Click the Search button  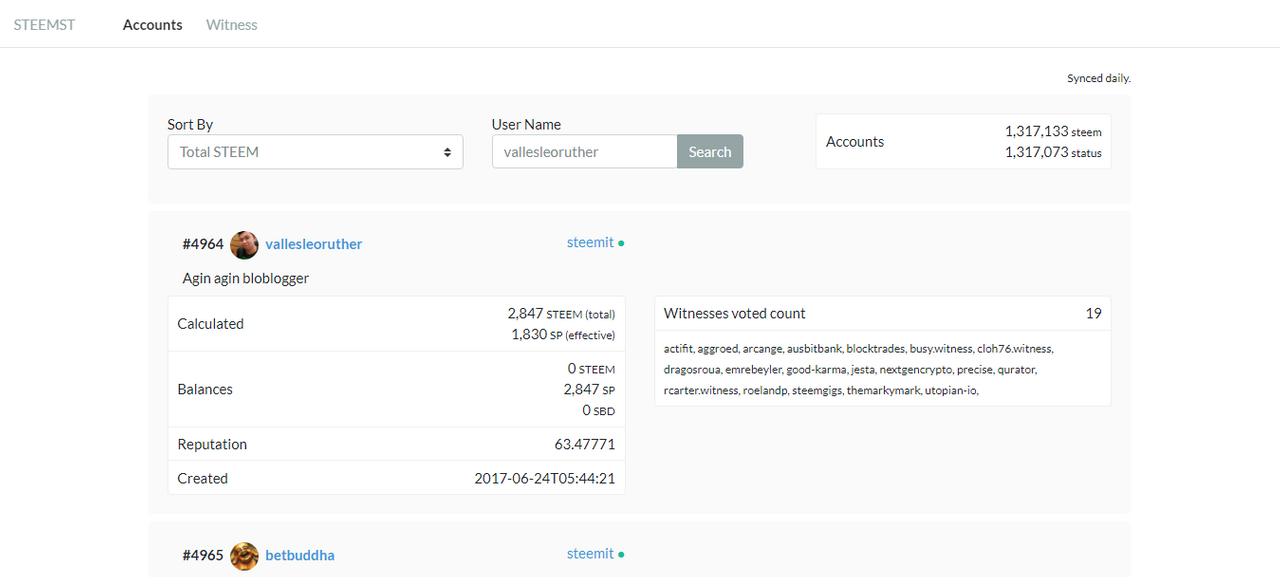[710, 152]
